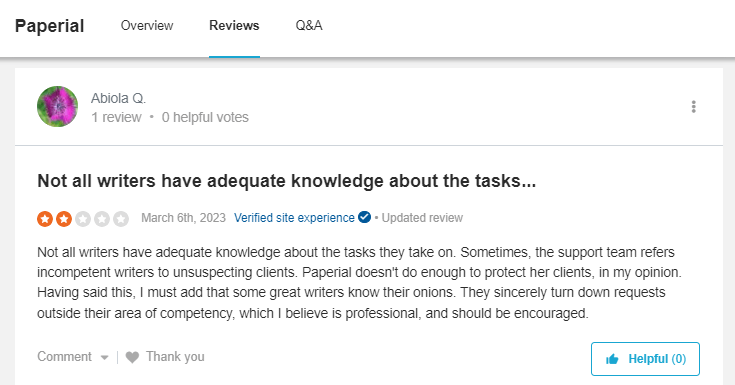Viewport: 735px width, 385px height.
Task: Open the review title about writers' knowledge
Action: pos(286,181)
